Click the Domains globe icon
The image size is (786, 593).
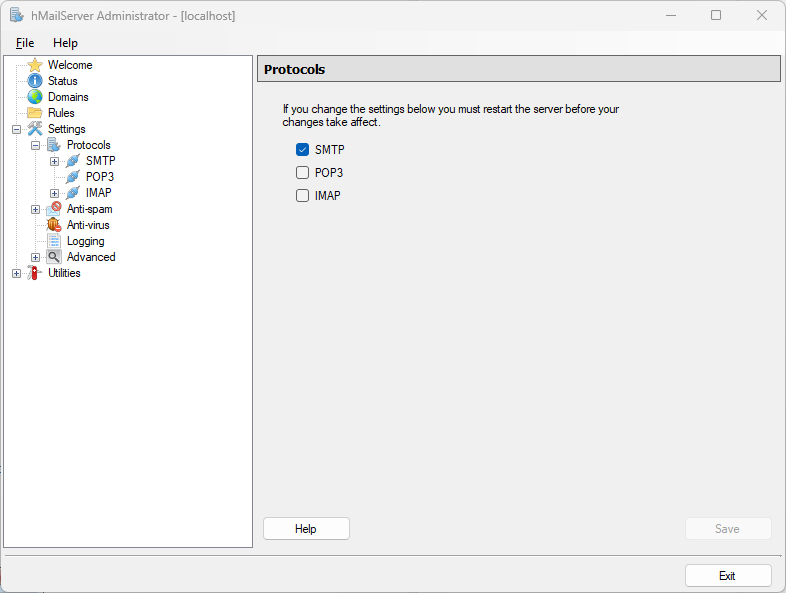(x=35, y=97)
